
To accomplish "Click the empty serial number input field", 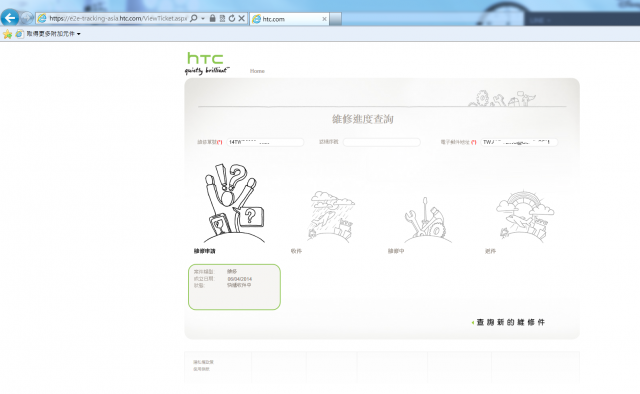I will coord(382,142).
